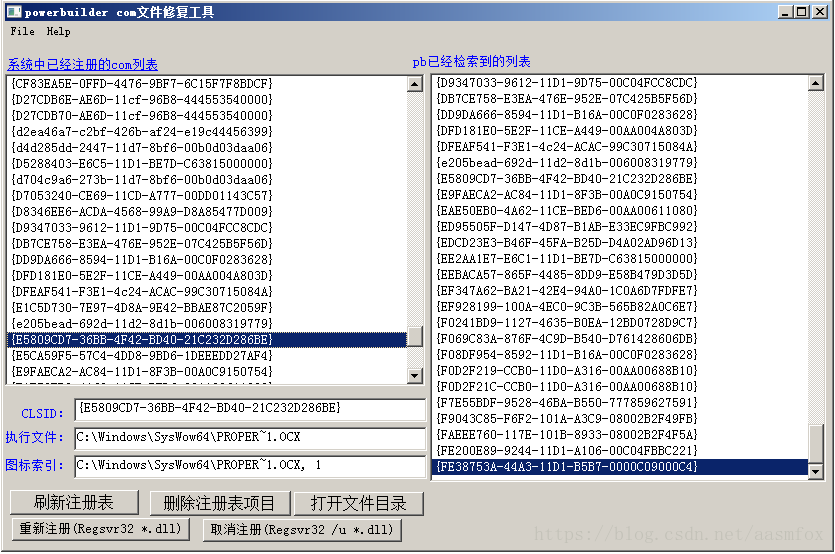This screenshot has height=554, width=835.
Task: Select {F0241BD9-1127-4635-B0EA-12BD0728D9C7} in right list
Action: coord(620,322)
